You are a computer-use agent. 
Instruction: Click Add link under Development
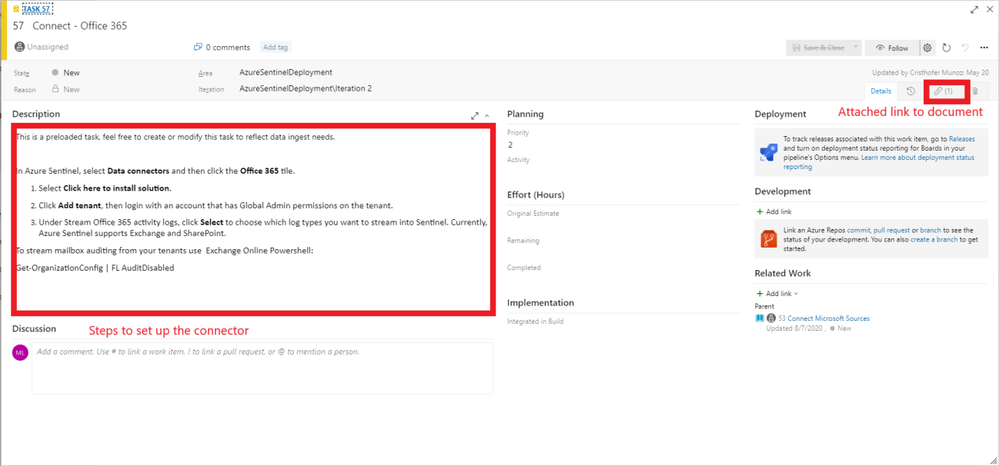774,212
